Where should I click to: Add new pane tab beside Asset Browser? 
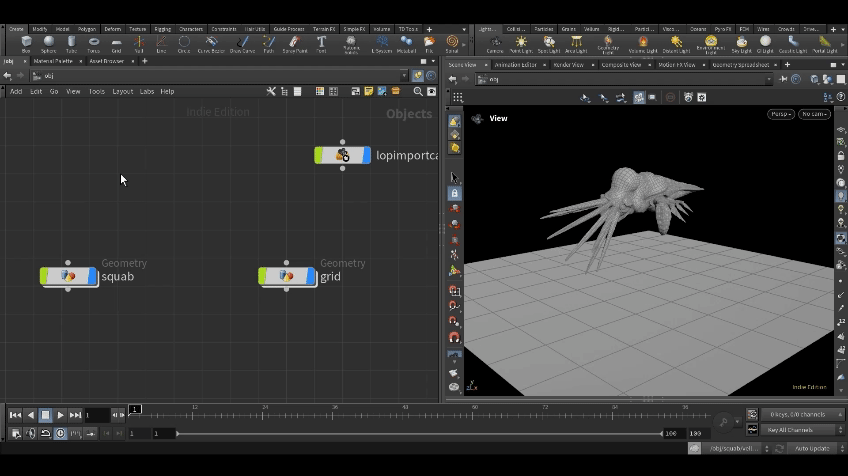pyautogui.click(x=144, y=61)
